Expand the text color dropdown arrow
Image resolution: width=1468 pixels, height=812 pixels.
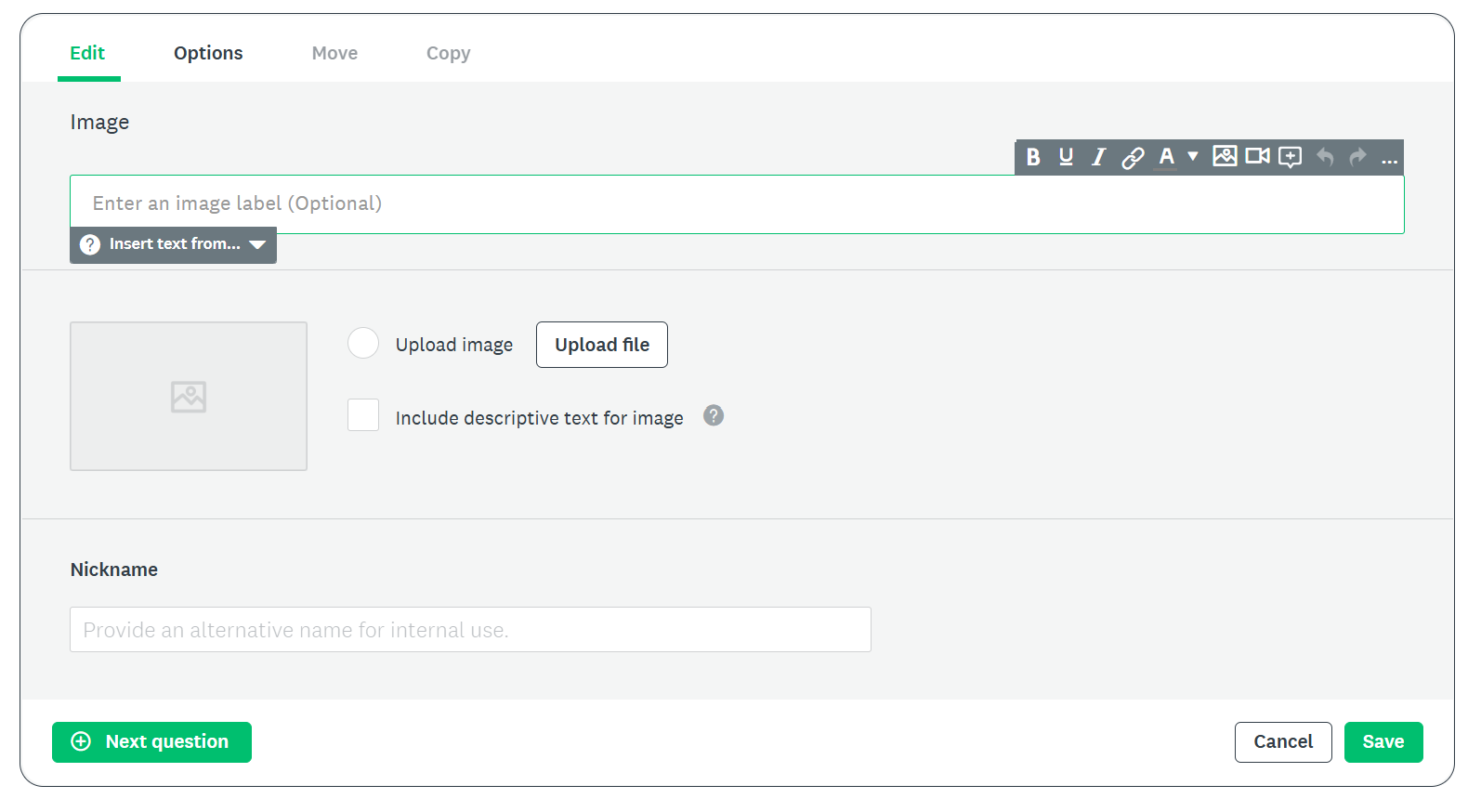click(x=1193, y=156)
